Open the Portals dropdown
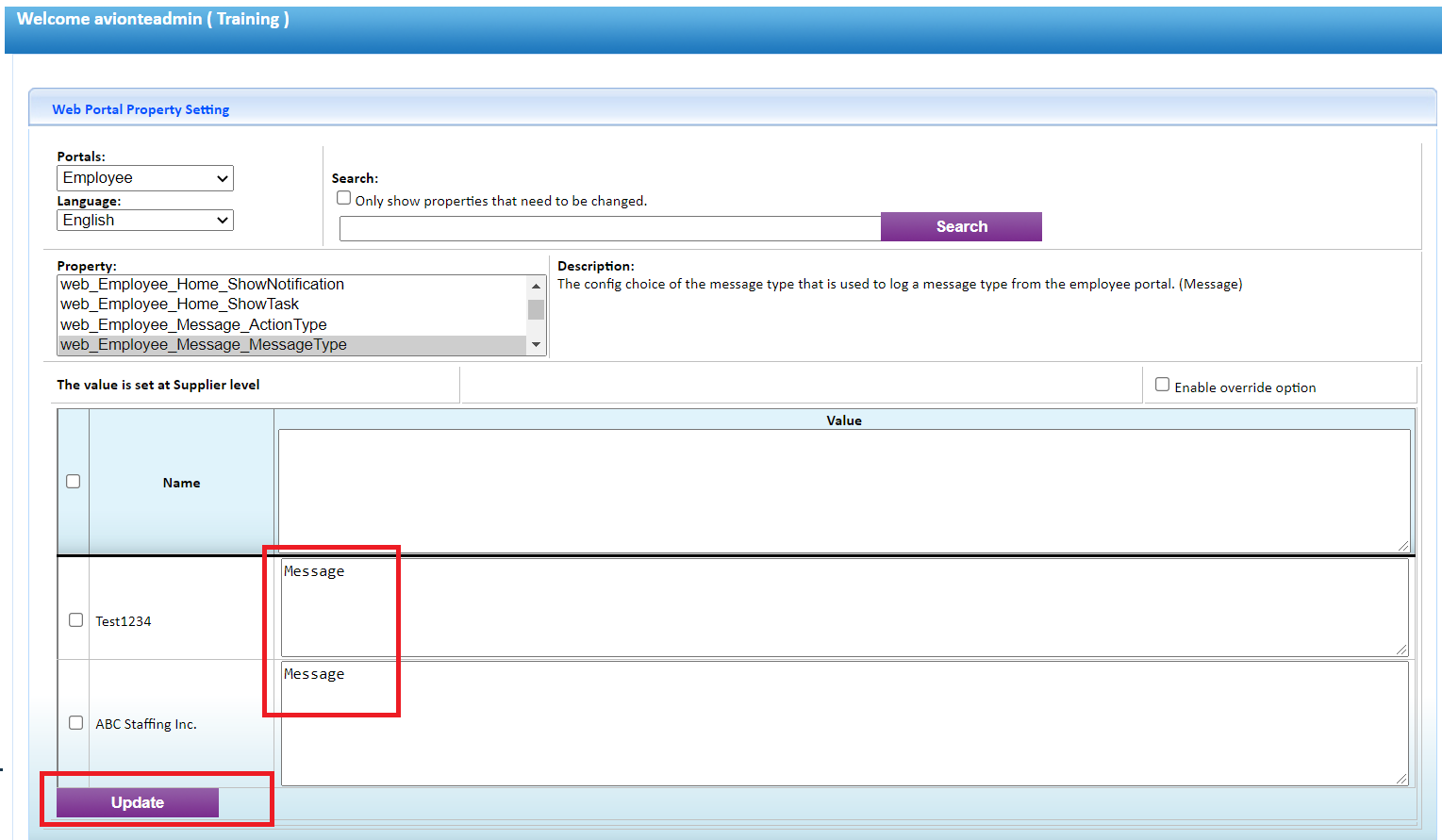This screenshot has width=1442, height=840. click(x=145, y=178)
